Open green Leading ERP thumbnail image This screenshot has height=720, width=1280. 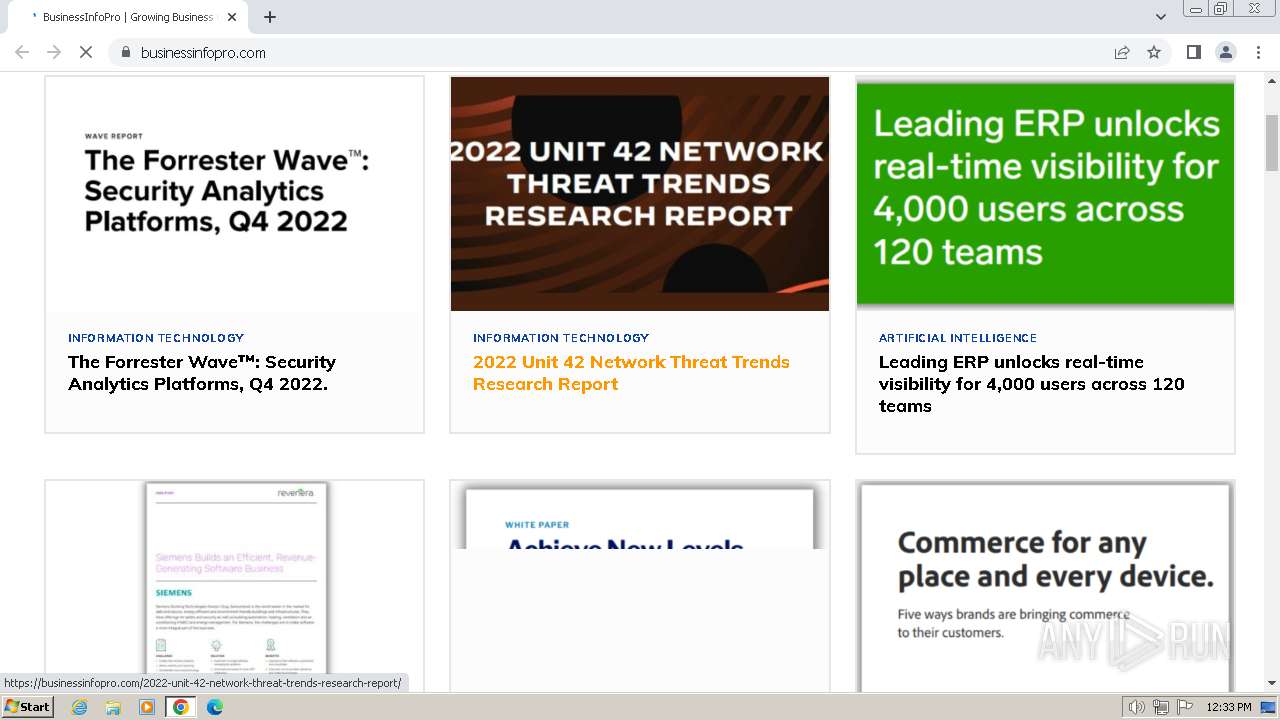click(1045, 194)
